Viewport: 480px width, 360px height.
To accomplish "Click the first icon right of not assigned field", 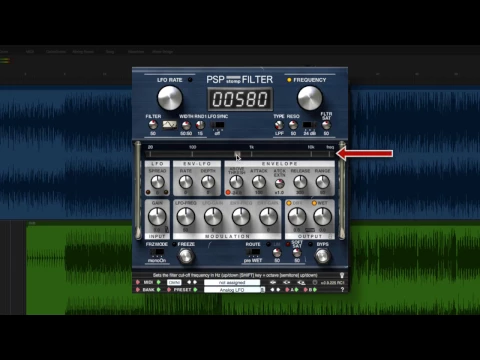I will (273, 282).
